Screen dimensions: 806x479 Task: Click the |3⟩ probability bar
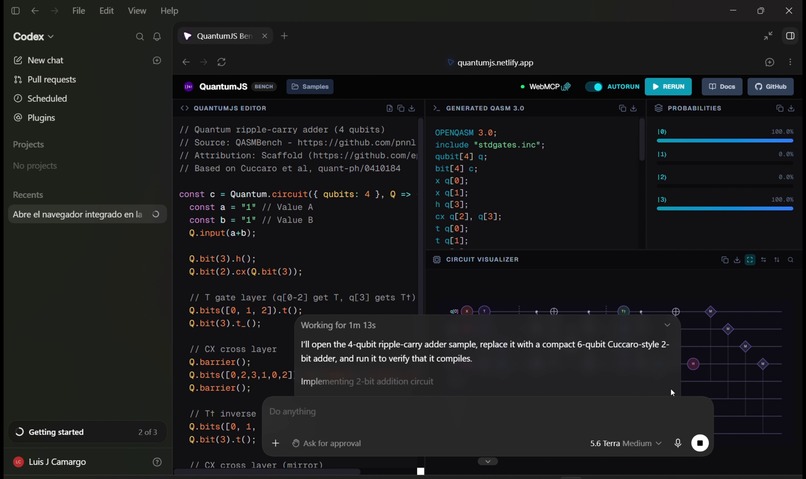[x=725, y=209]
